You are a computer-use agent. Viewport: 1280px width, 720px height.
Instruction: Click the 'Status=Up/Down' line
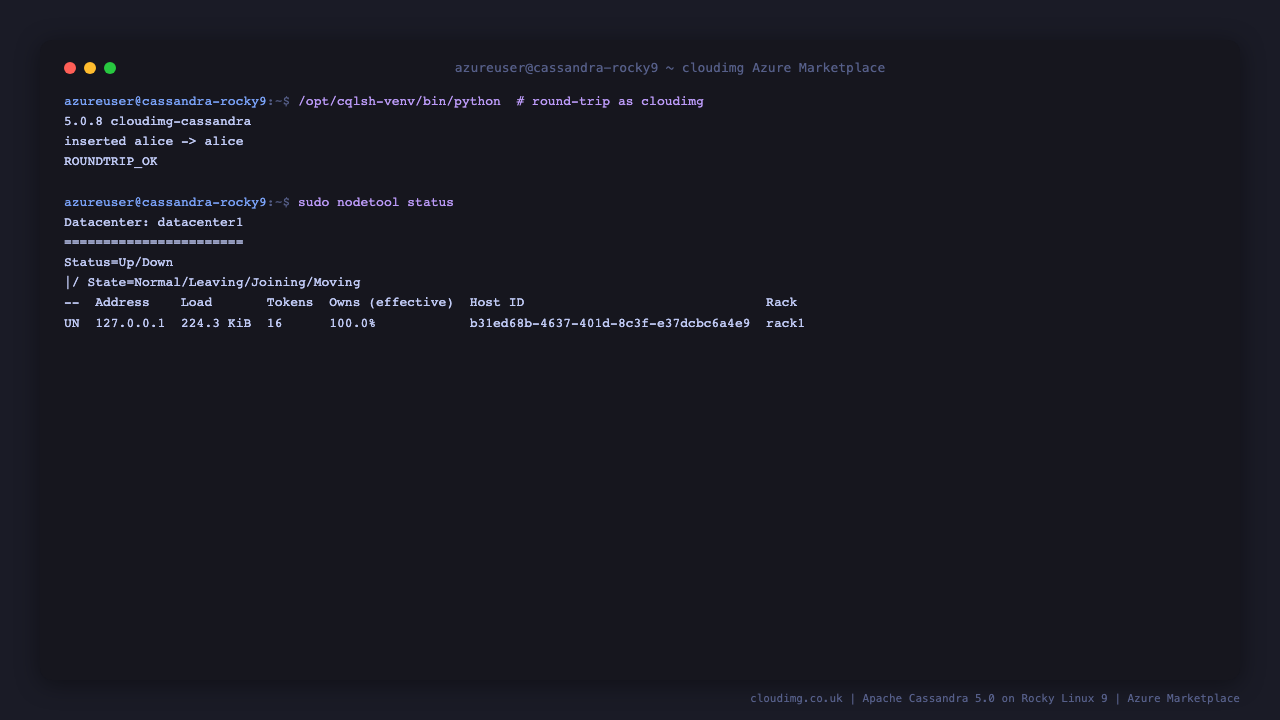pyautogui.click(x=118, y=262)
